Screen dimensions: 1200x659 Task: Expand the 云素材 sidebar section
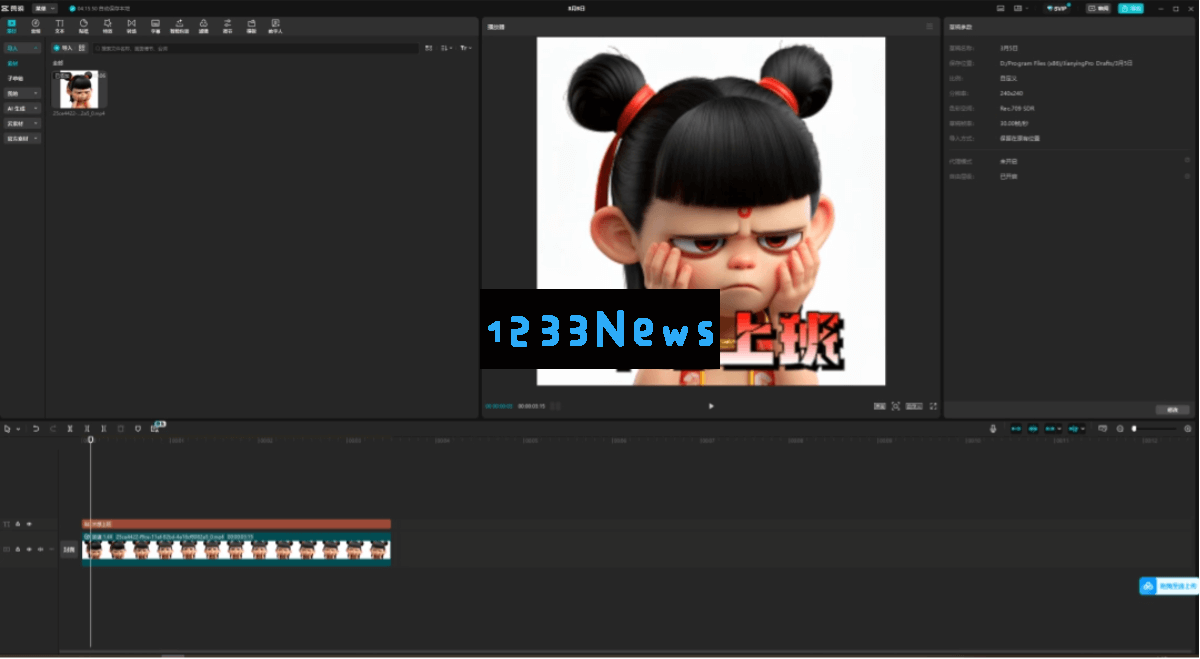click(x=22, y=123)
